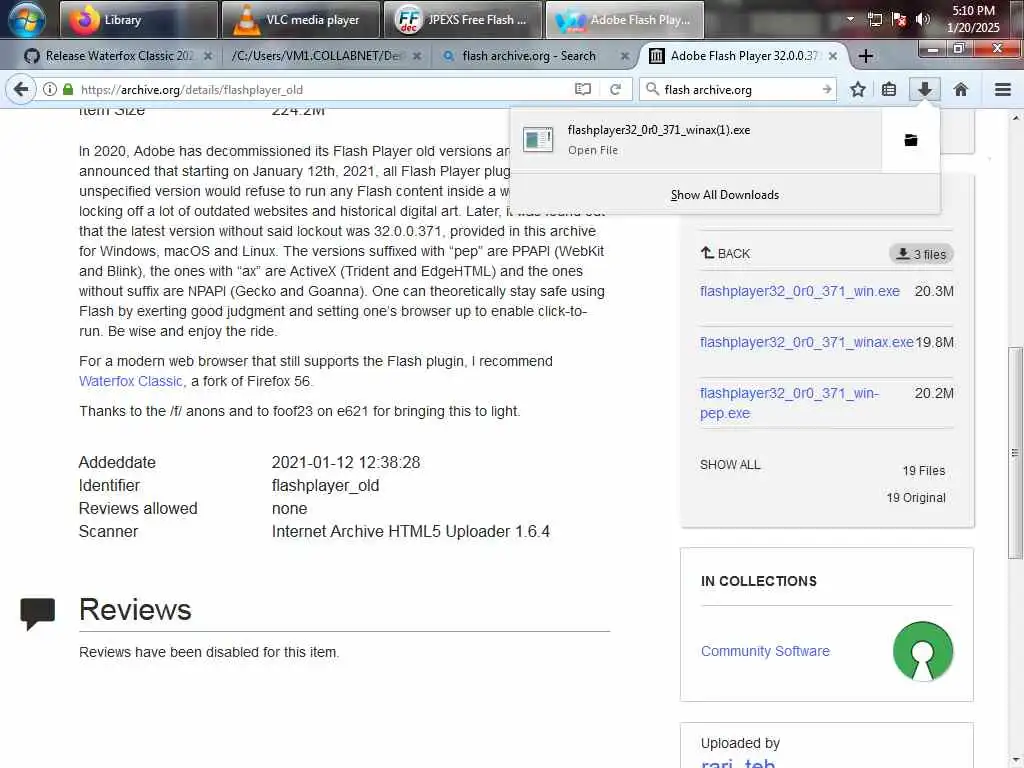Go to the browser Home page
The height and width of the screenshot is (768, 1024).
tap(961, 89)
